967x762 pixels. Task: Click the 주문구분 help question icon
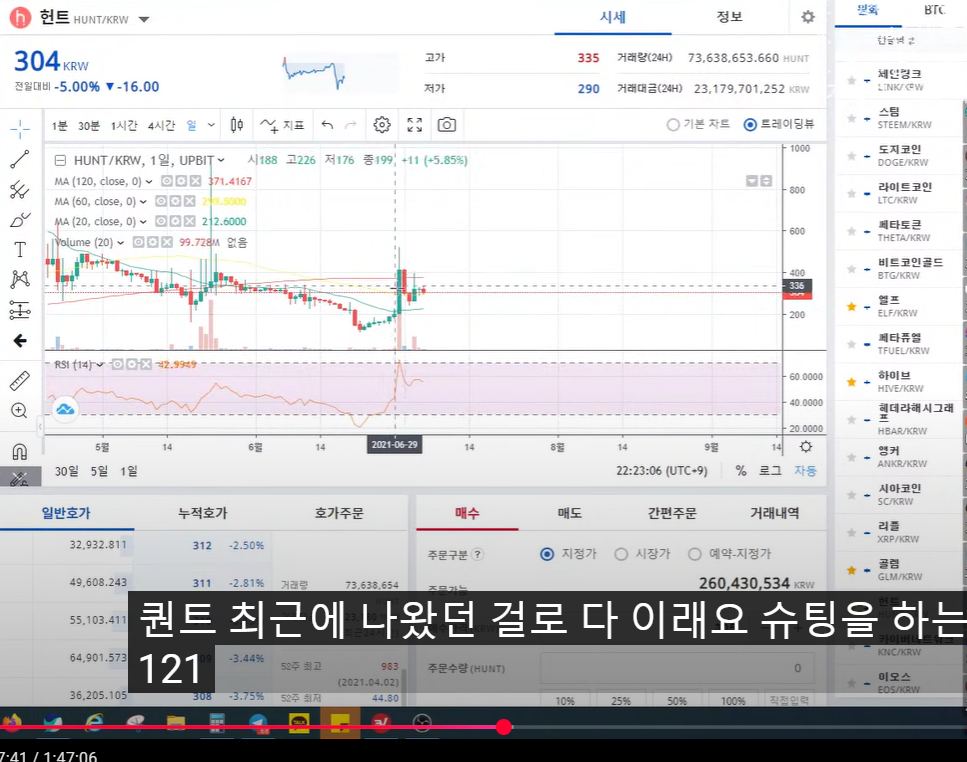click(477, 554)
